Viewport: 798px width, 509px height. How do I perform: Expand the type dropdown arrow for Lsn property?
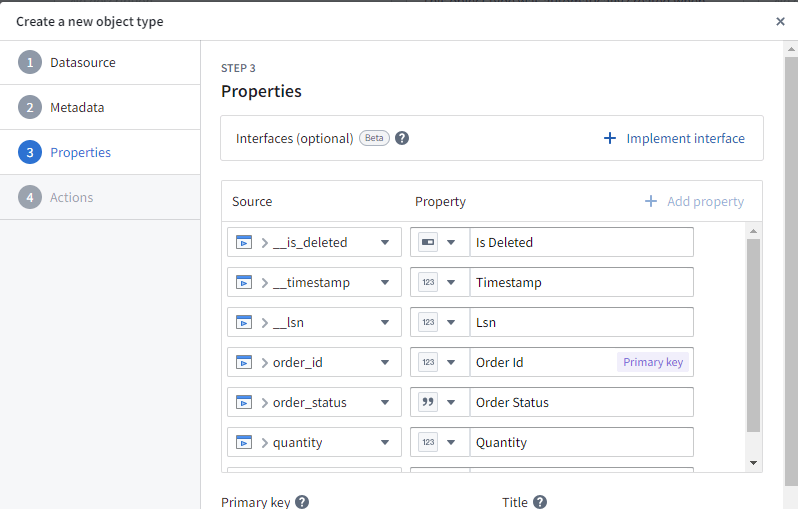(x=451, y=322)
